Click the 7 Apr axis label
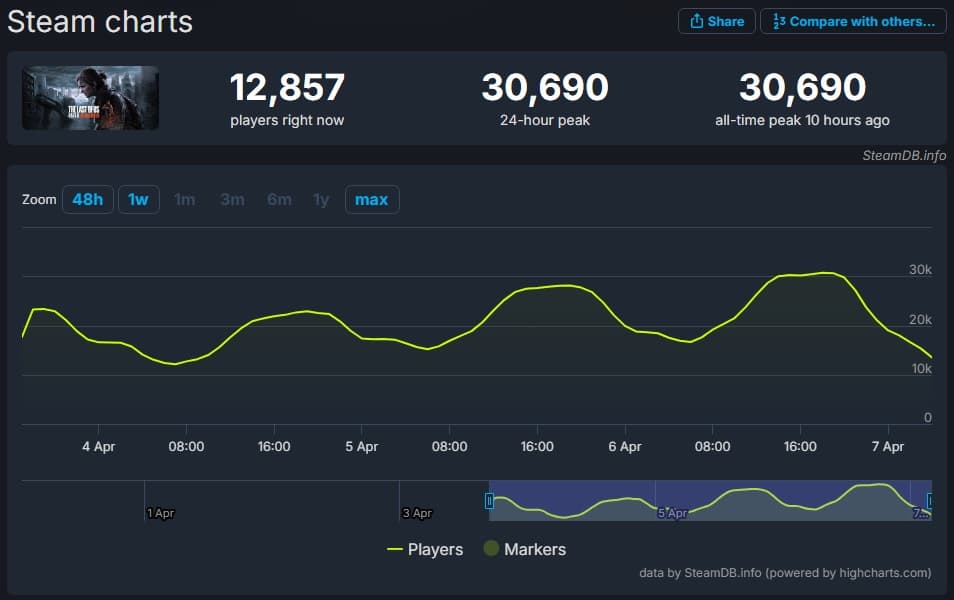This screenshot has height=600, width=954. [x=888, y=447]
